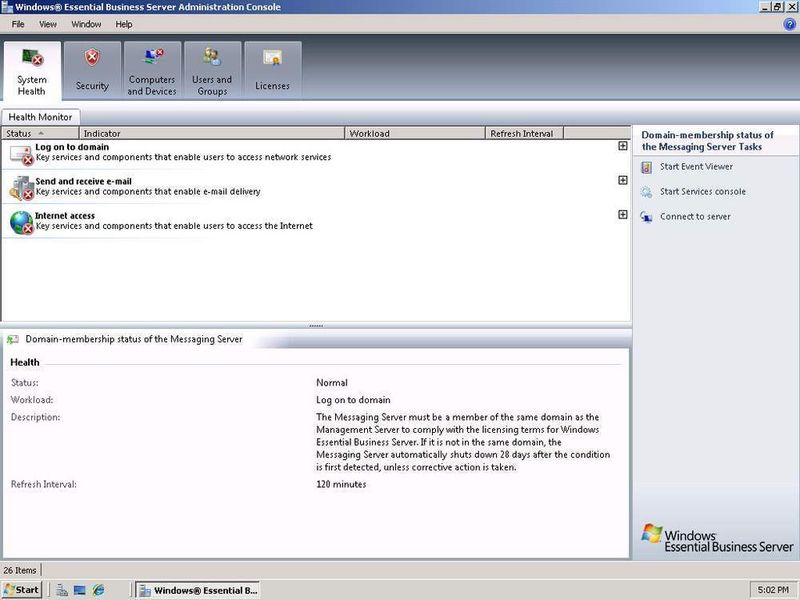Sort by Refresh Interval column header

click(524, 133)
